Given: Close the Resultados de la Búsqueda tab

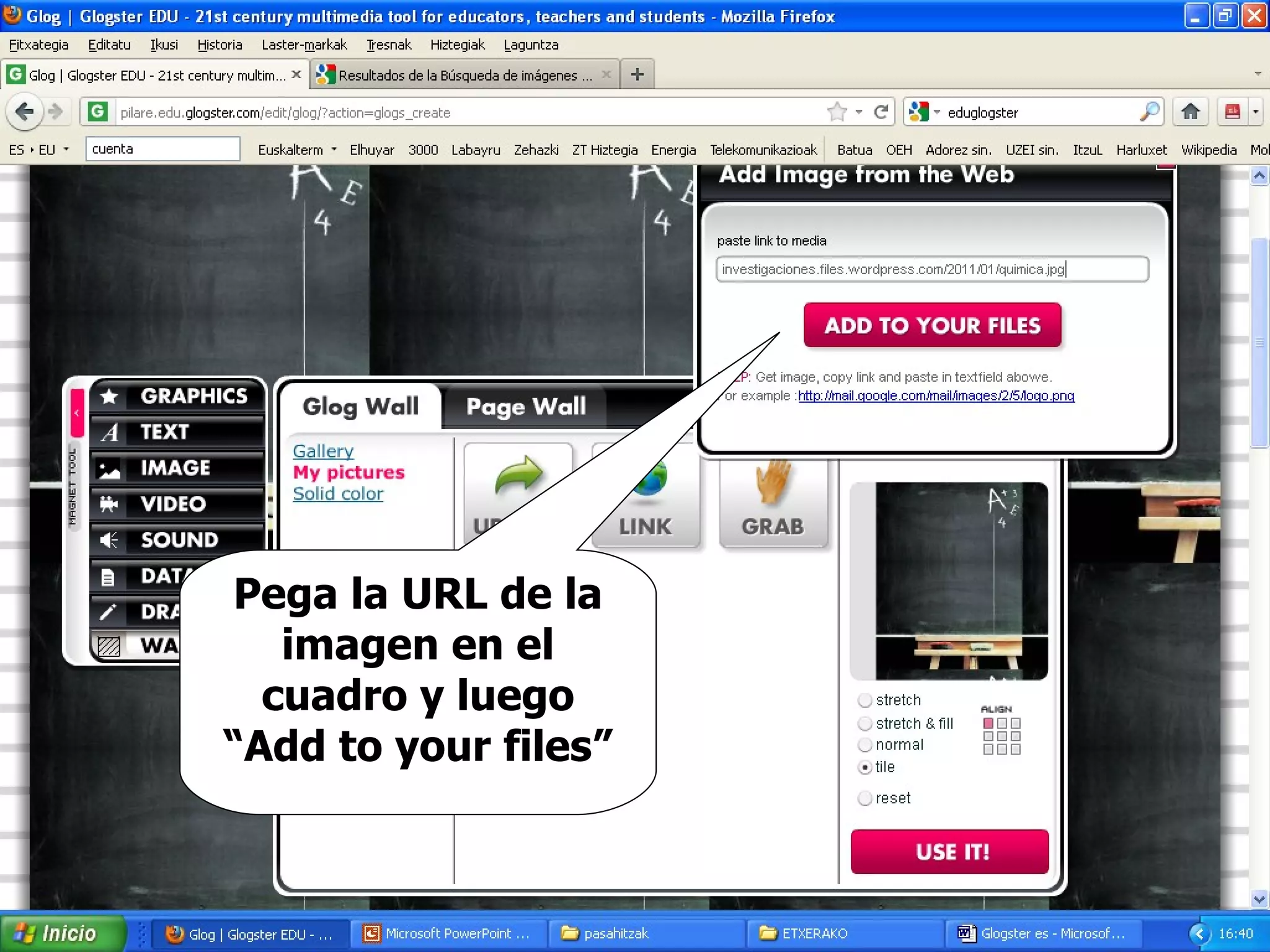Looking at the screenshot, I should point(606,75).
